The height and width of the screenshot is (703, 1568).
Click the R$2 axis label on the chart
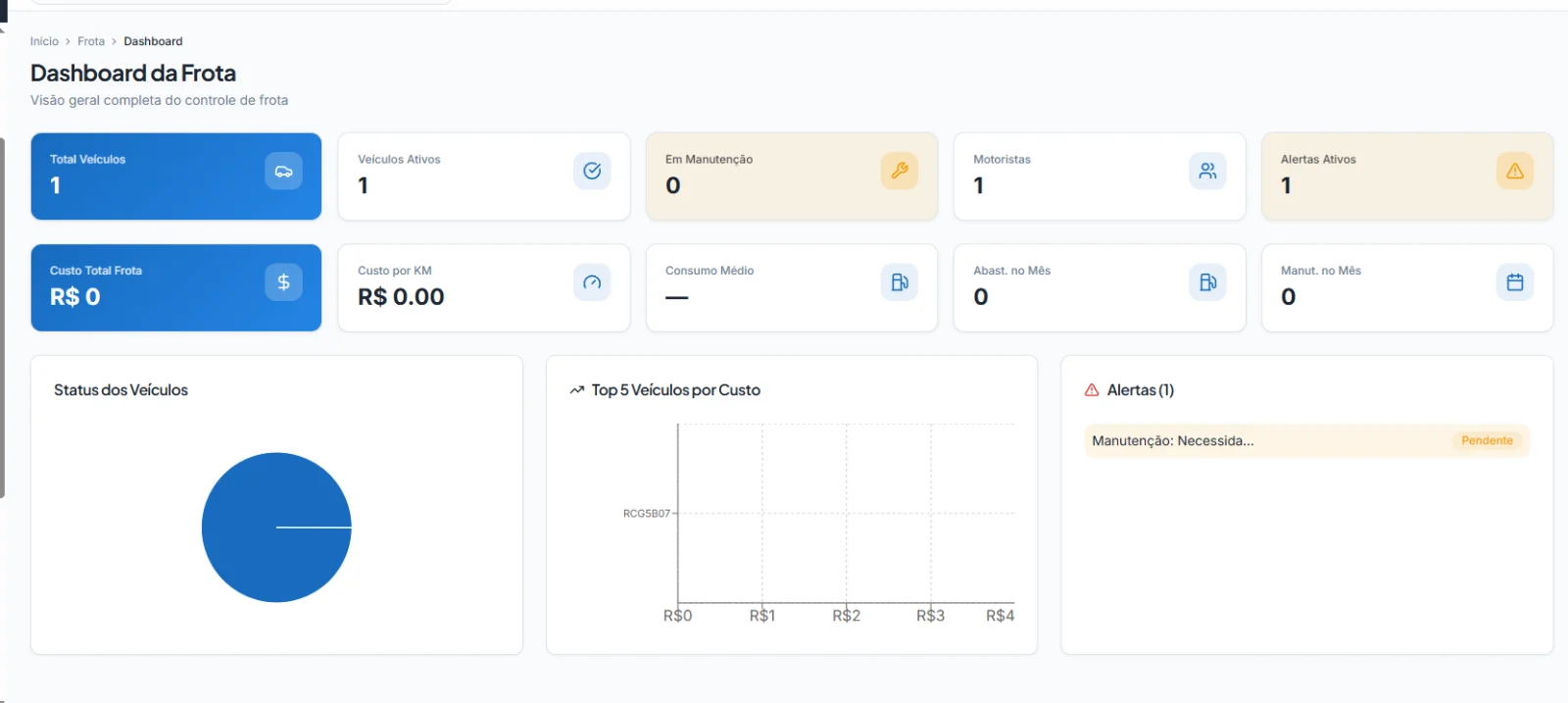click(x=847, y=616)
